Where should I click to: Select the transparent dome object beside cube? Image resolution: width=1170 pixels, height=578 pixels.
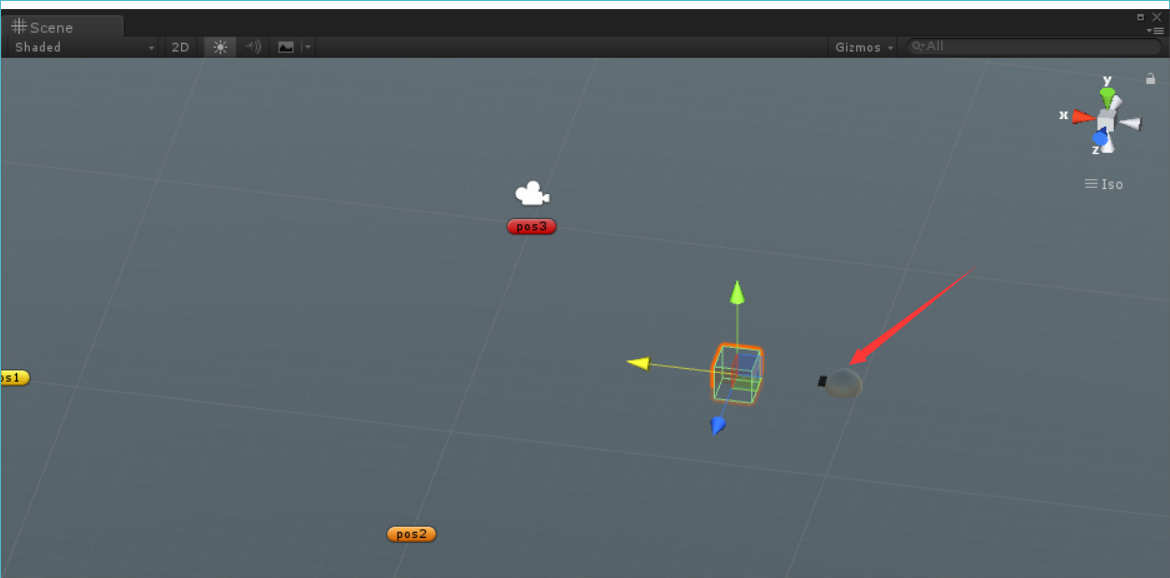tap(843, 383)
